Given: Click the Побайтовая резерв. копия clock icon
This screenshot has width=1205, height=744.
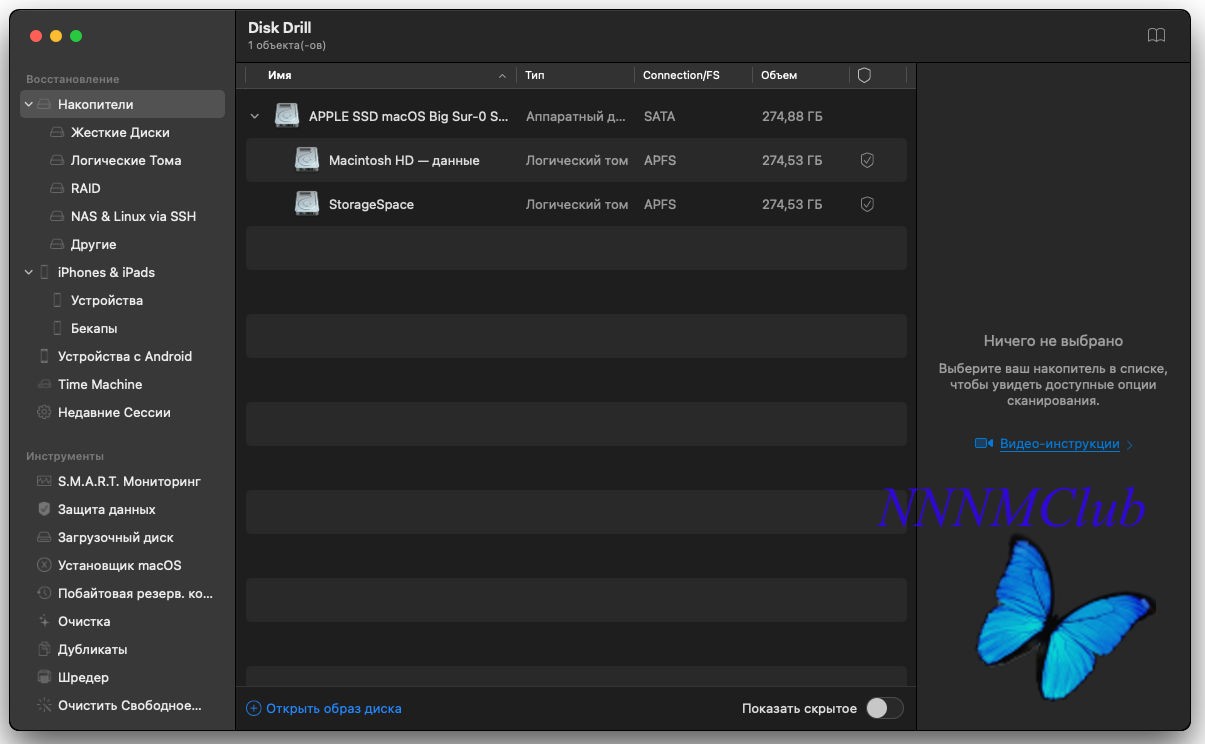Looking at the screenshot, I should click(44, 593).
